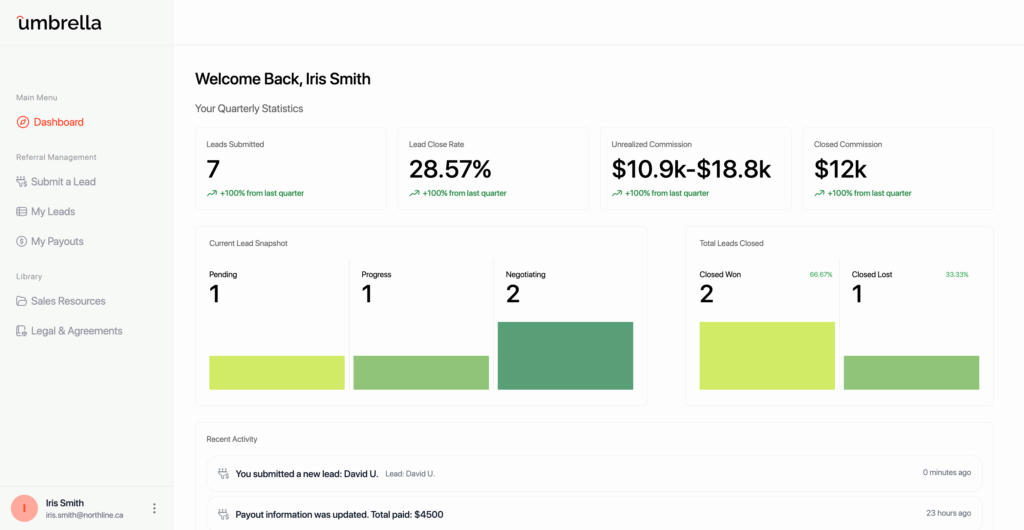Click the My Leads list icon

22,212
